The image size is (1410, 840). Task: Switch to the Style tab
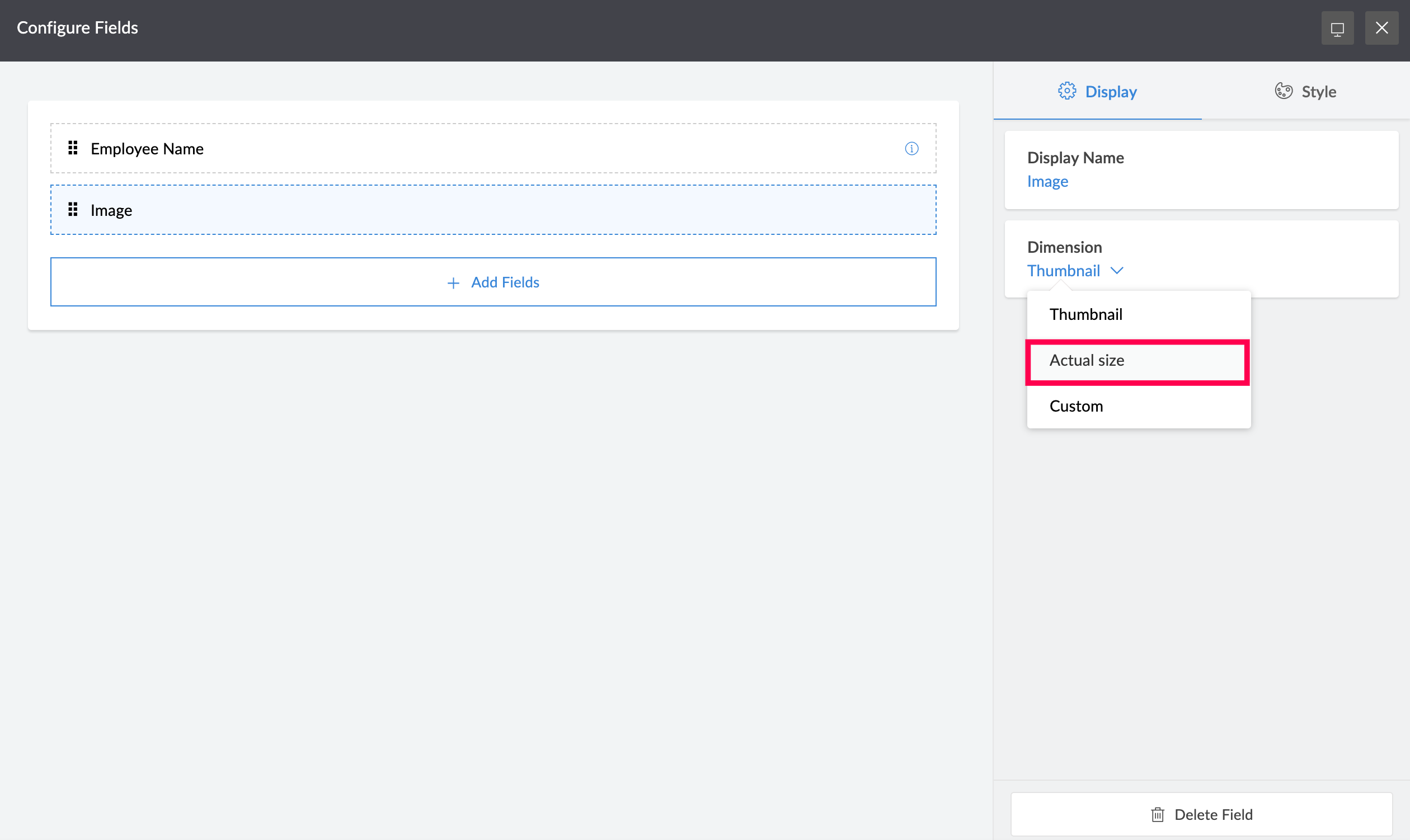(1305, 91)
